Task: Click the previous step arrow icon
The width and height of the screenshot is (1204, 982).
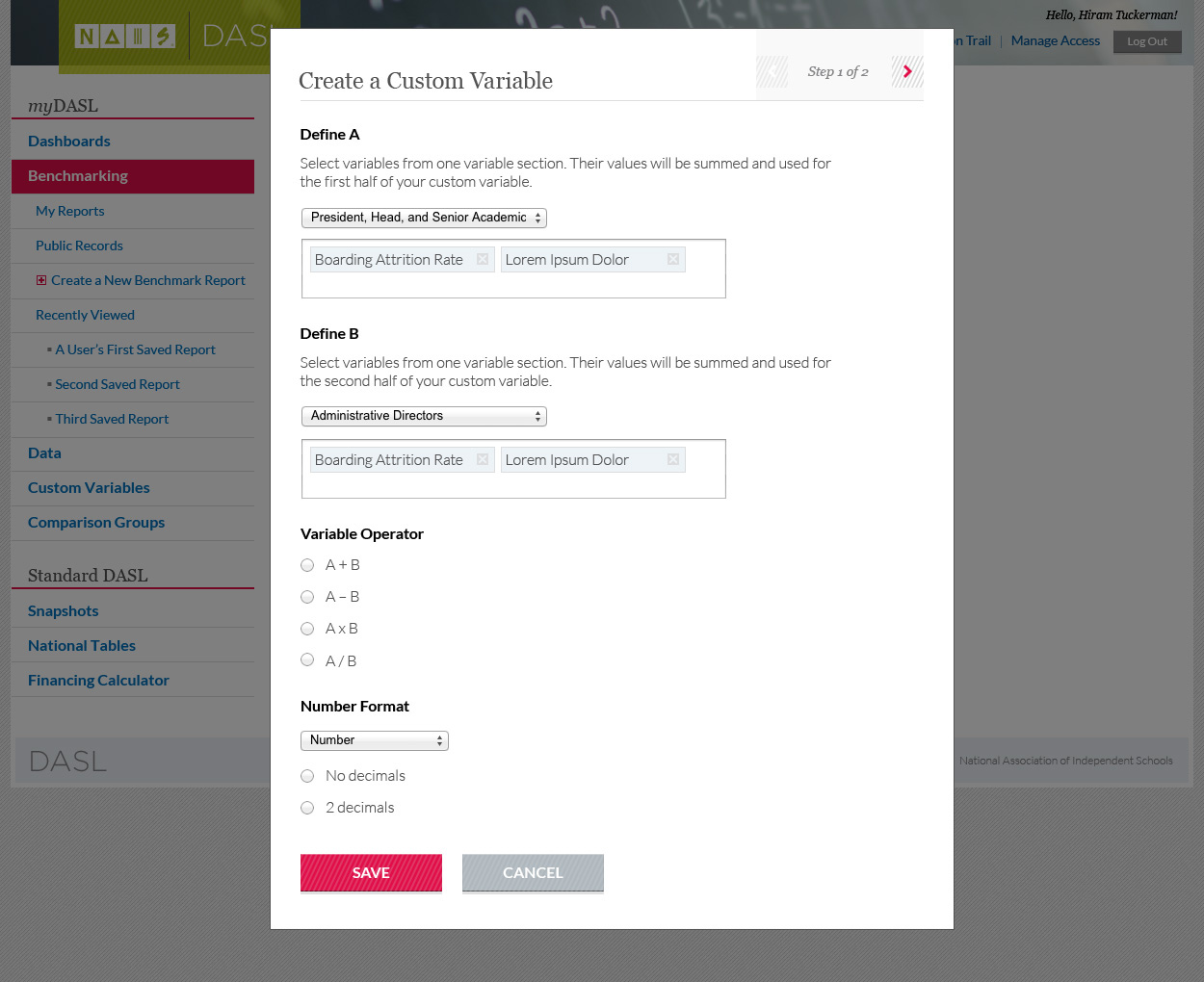Action: click(x=772, y=71)
